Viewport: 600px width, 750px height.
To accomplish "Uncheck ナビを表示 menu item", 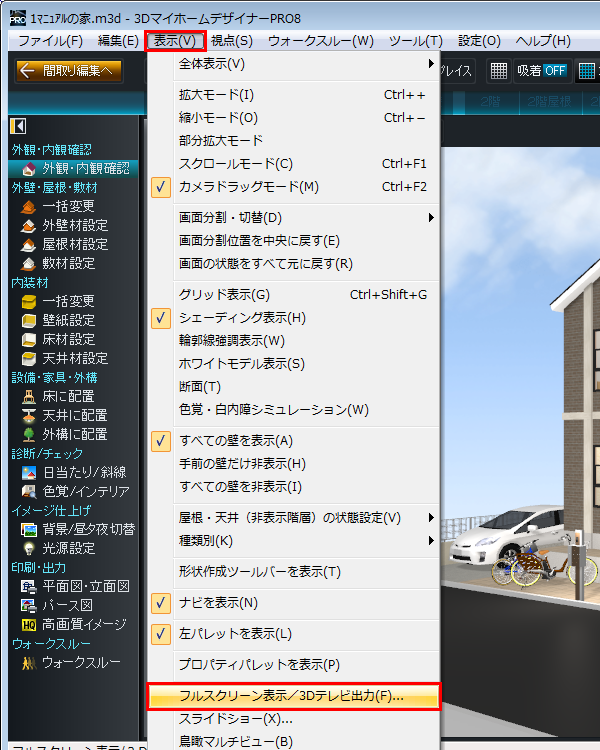I will point(217,602).
